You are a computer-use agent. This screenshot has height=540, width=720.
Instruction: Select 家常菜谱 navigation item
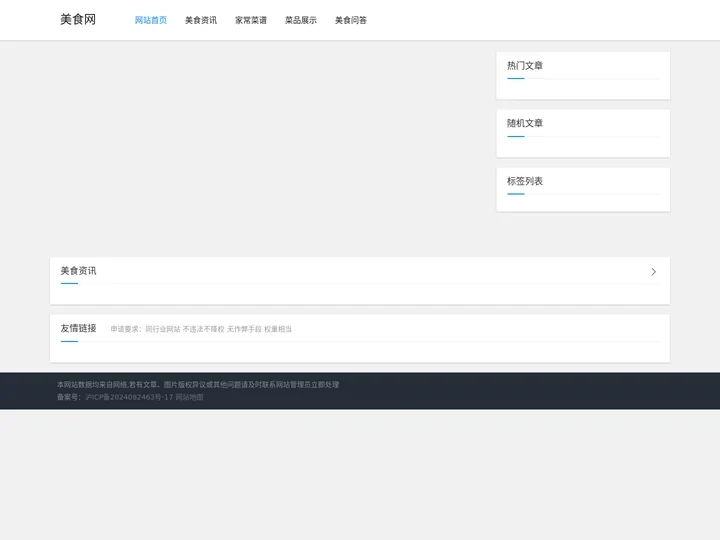[251, 20]
